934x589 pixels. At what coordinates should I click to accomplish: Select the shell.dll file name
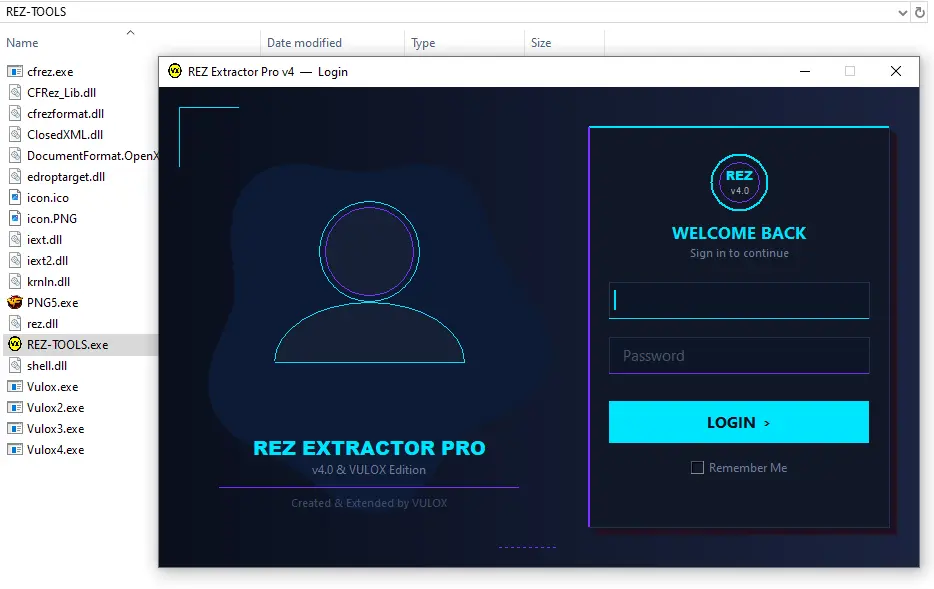pos(47,365)
